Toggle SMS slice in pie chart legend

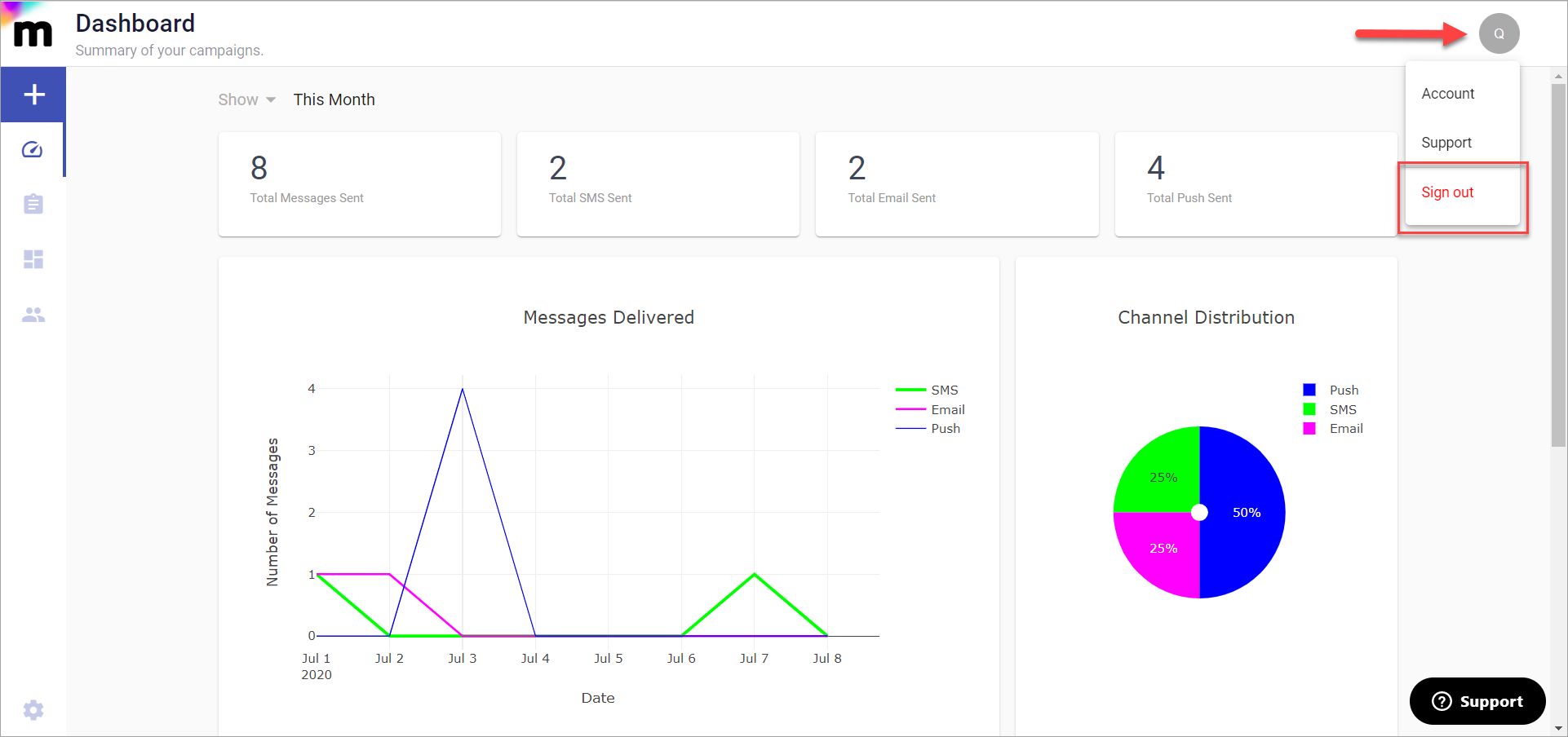(1331, 409)
